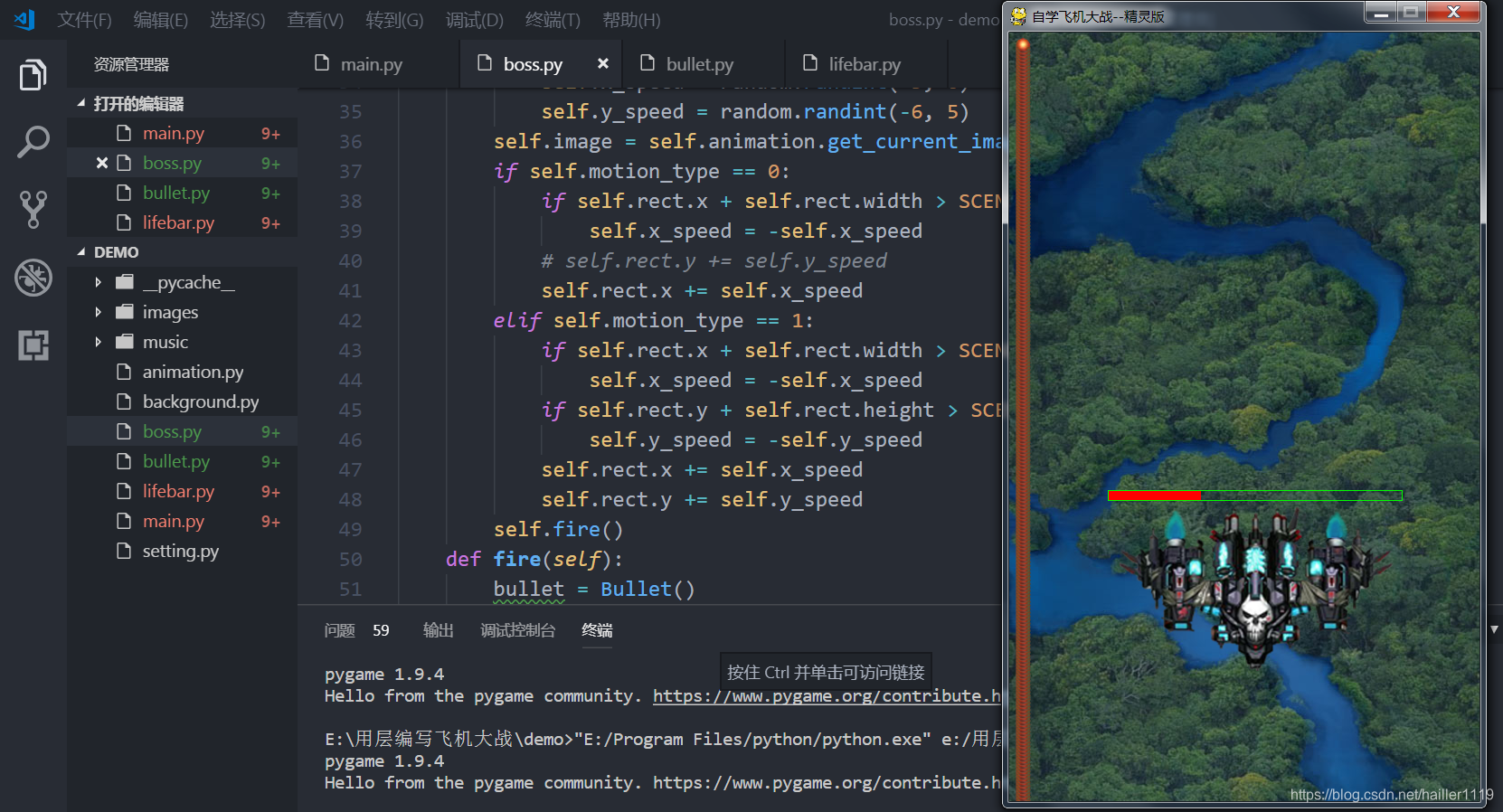Viewport: 1503px width, 812px height.
Task: Click file icon on bullet.py tab
Action: click(x=648, y=62)
